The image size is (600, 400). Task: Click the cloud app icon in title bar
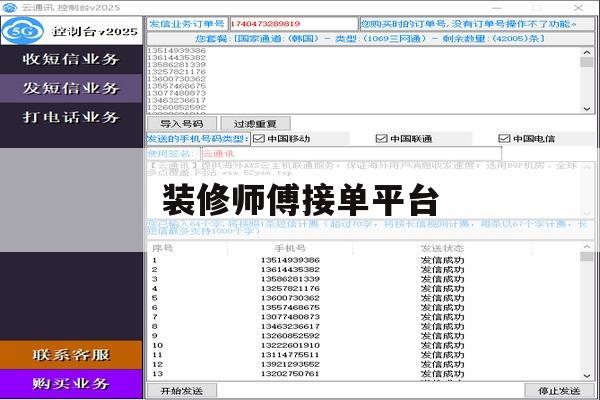(x=10, y=7)
